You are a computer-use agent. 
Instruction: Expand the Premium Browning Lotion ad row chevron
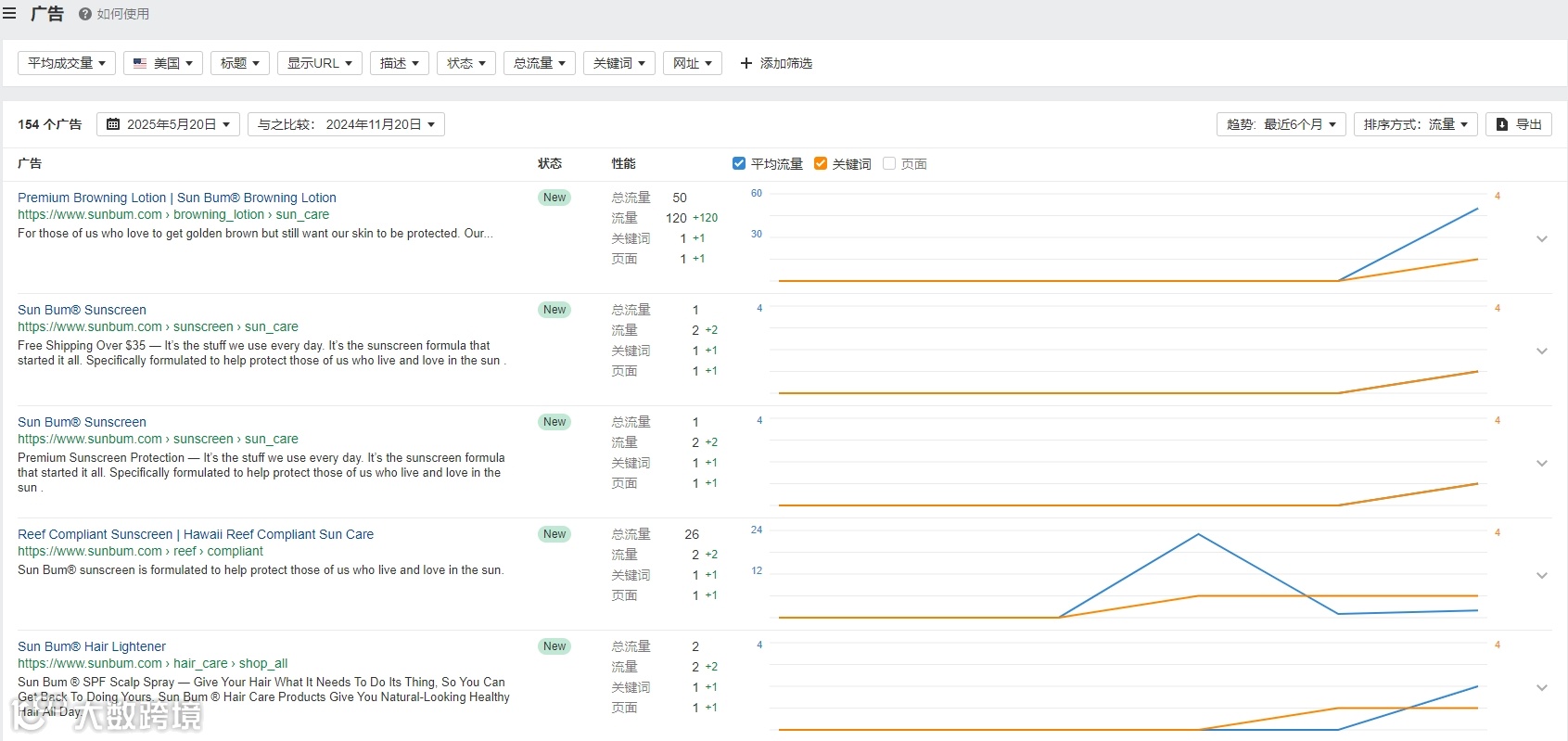click(x=1542, y=238)
